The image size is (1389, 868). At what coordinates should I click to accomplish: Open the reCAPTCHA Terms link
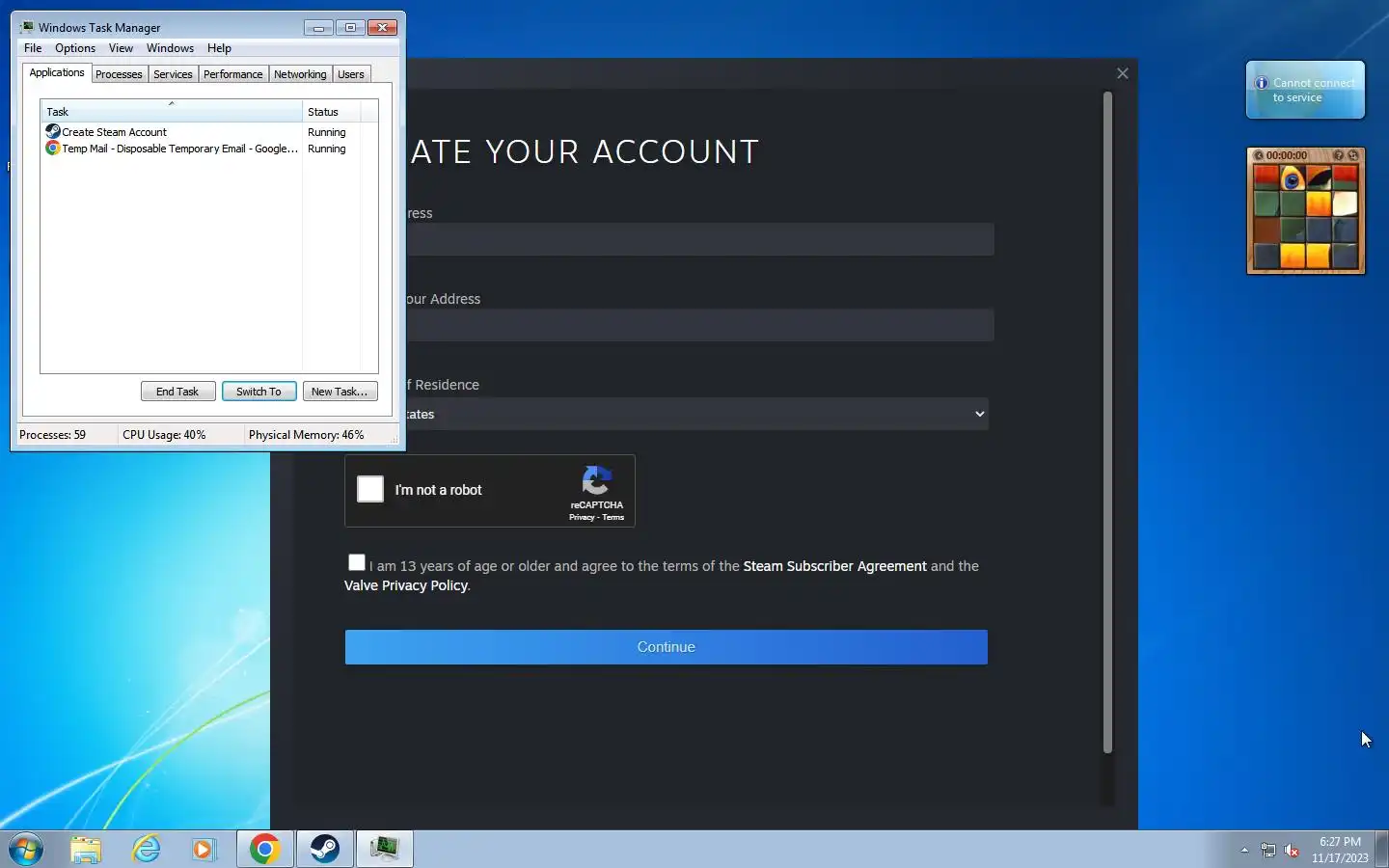(613, 517)
